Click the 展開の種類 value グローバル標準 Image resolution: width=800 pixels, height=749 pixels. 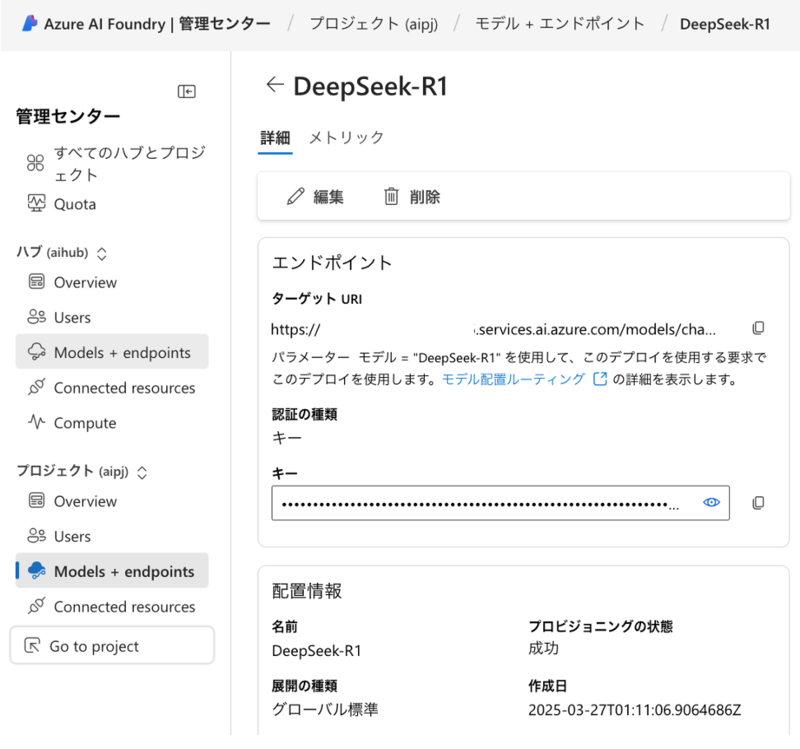325,709
